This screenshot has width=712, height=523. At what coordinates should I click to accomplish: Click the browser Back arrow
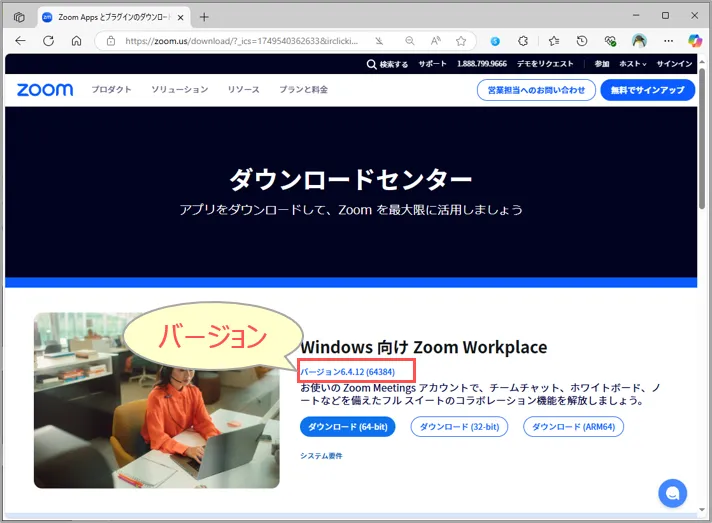(x=20, y=41)
